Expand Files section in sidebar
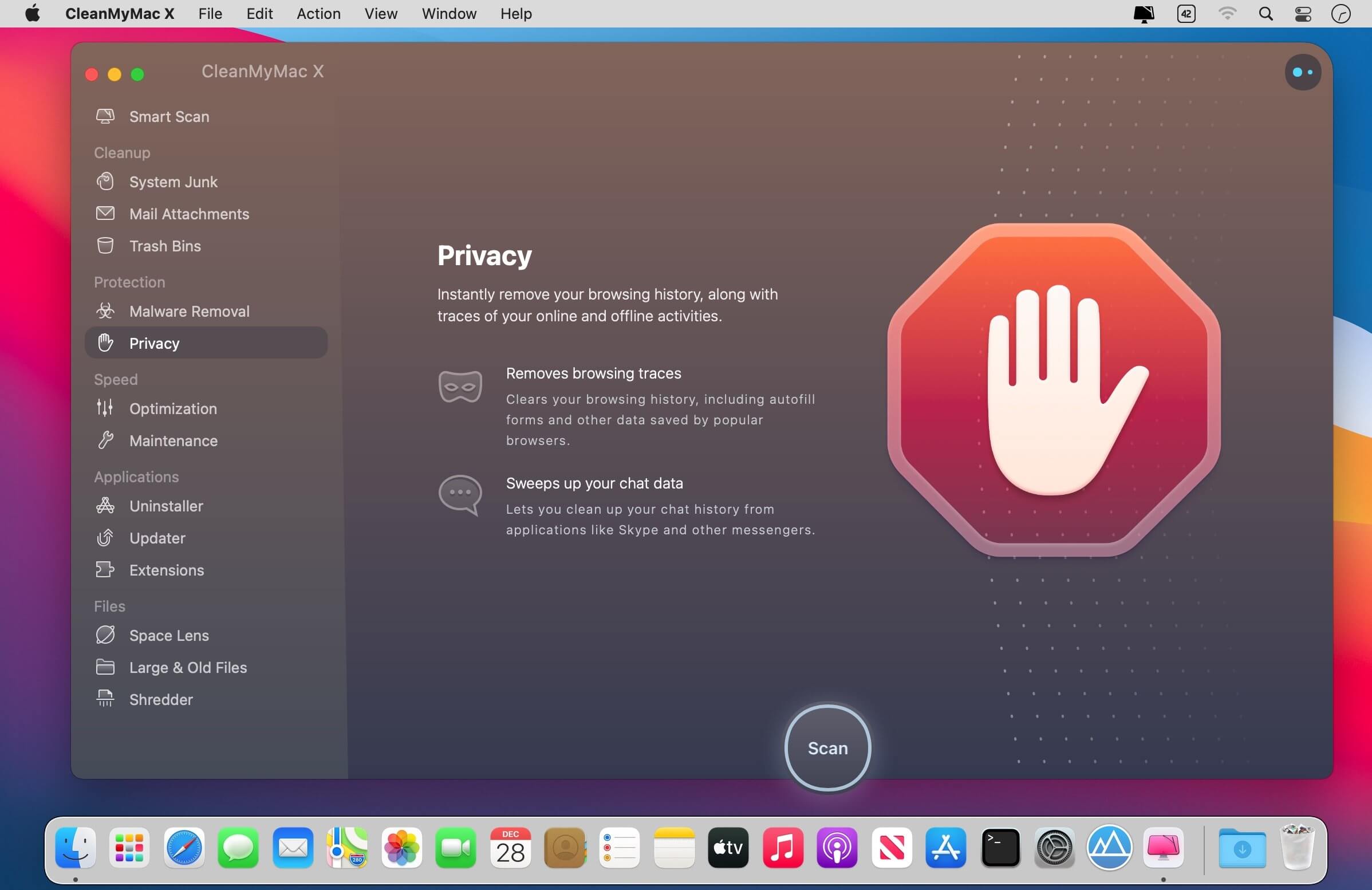This screenshot has width=1372, height=890. [x=109, y=606]
